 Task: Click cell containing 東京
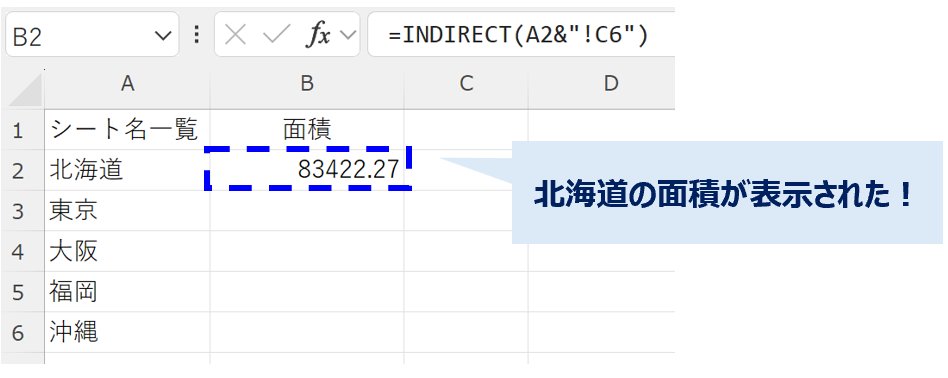coord(127,211)
